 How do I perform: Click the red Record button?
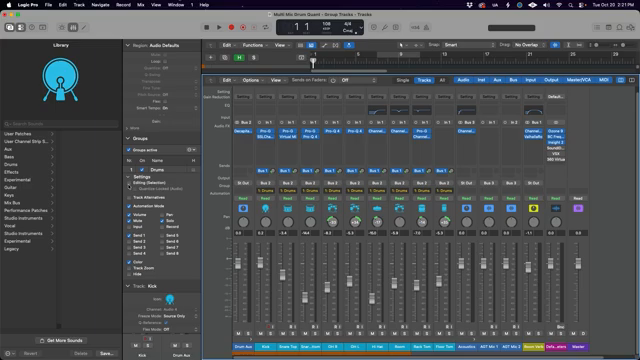(231, 27)
